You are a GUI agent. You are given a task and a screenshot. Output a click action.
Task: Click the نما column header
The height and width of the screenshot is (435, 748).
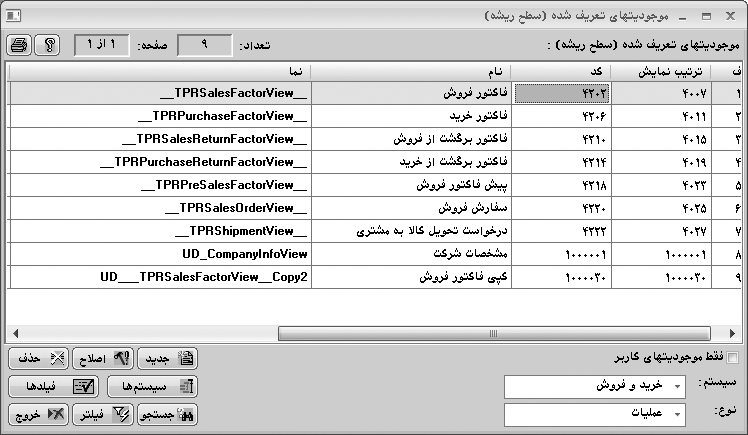(x=160, y=71)
